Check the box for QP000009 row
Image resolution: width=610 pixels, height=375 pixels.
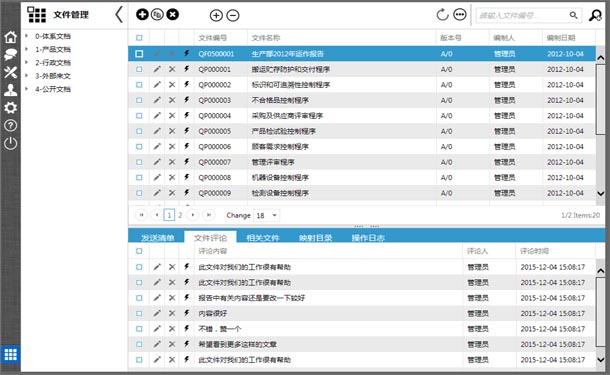tap(139, 193)
